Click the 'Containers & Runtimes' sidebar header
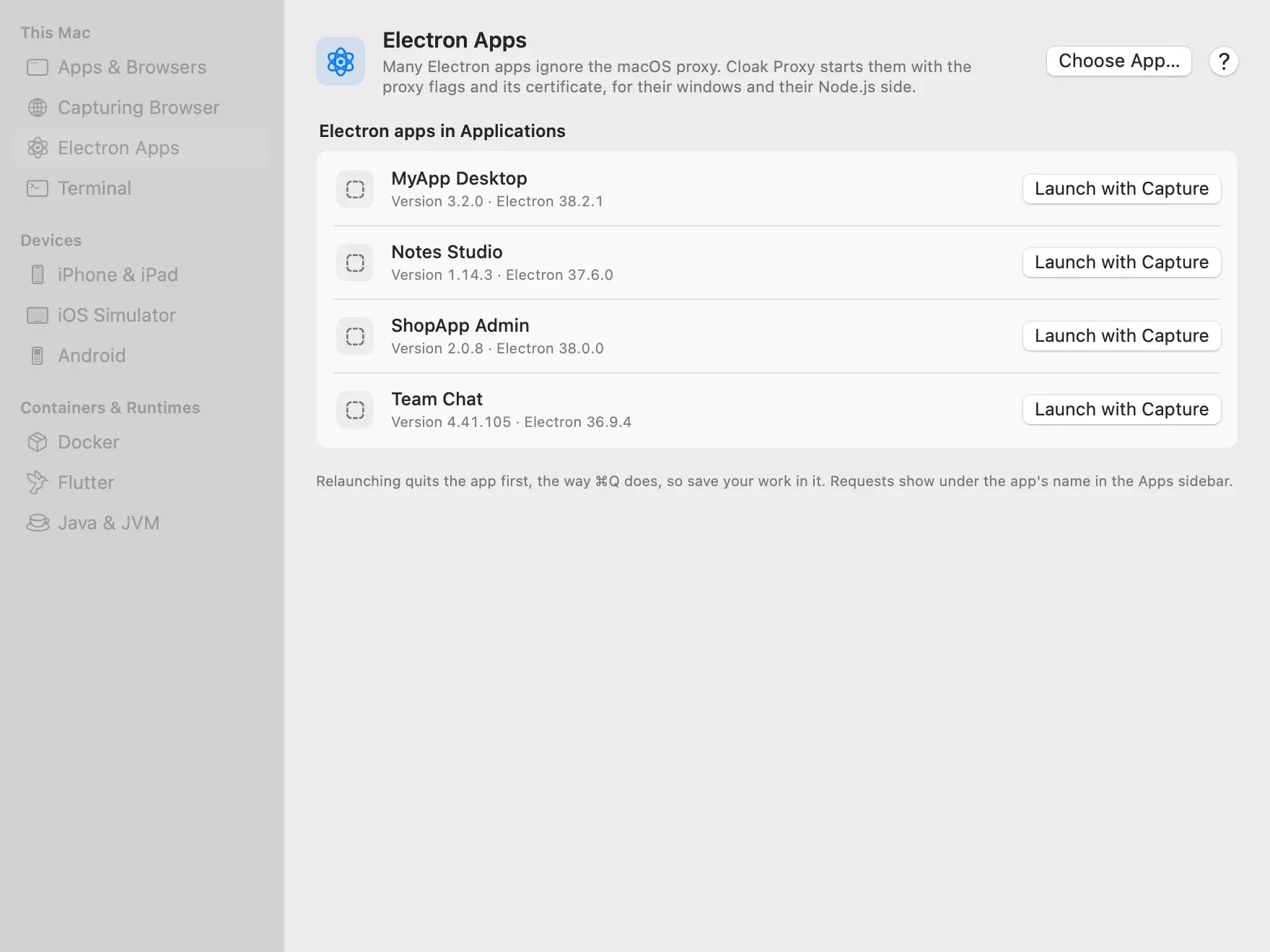 (110, 407)
